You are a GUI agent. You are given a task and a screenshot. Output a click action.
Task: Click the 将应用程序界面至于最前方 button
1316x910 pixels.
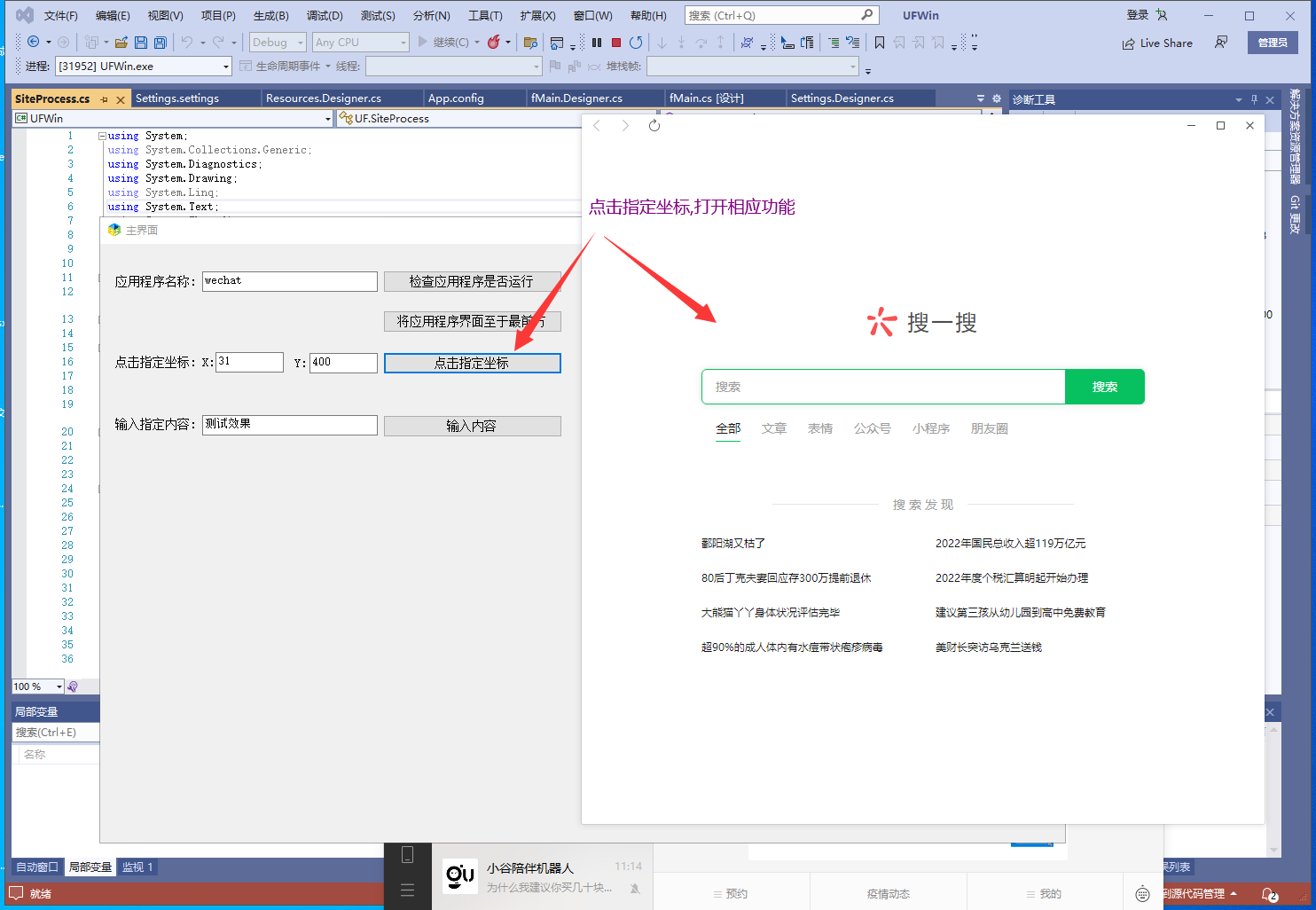tap(472, 321)
